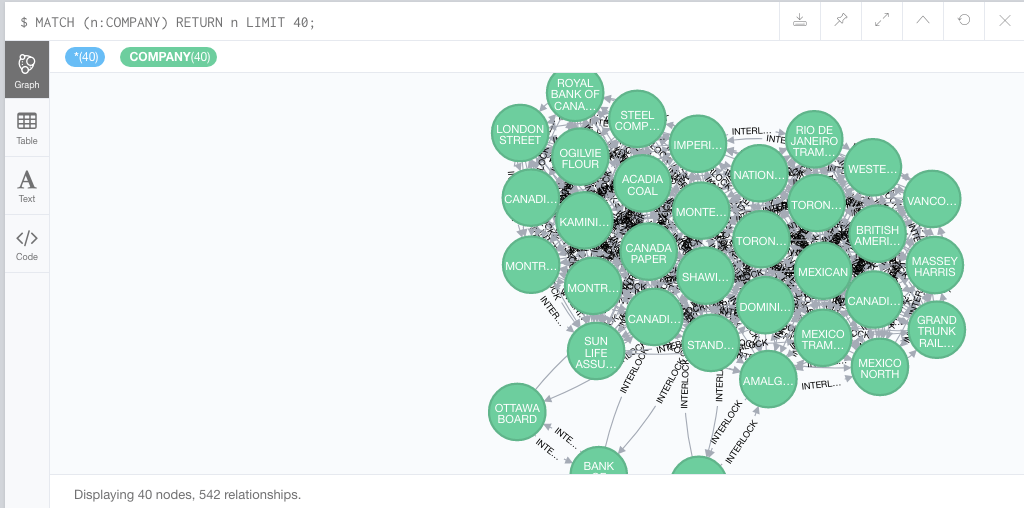The height and width of the screenshot is (508, 1024).
Task: Select the OTTAWA BOARD node
Action: 518,413
